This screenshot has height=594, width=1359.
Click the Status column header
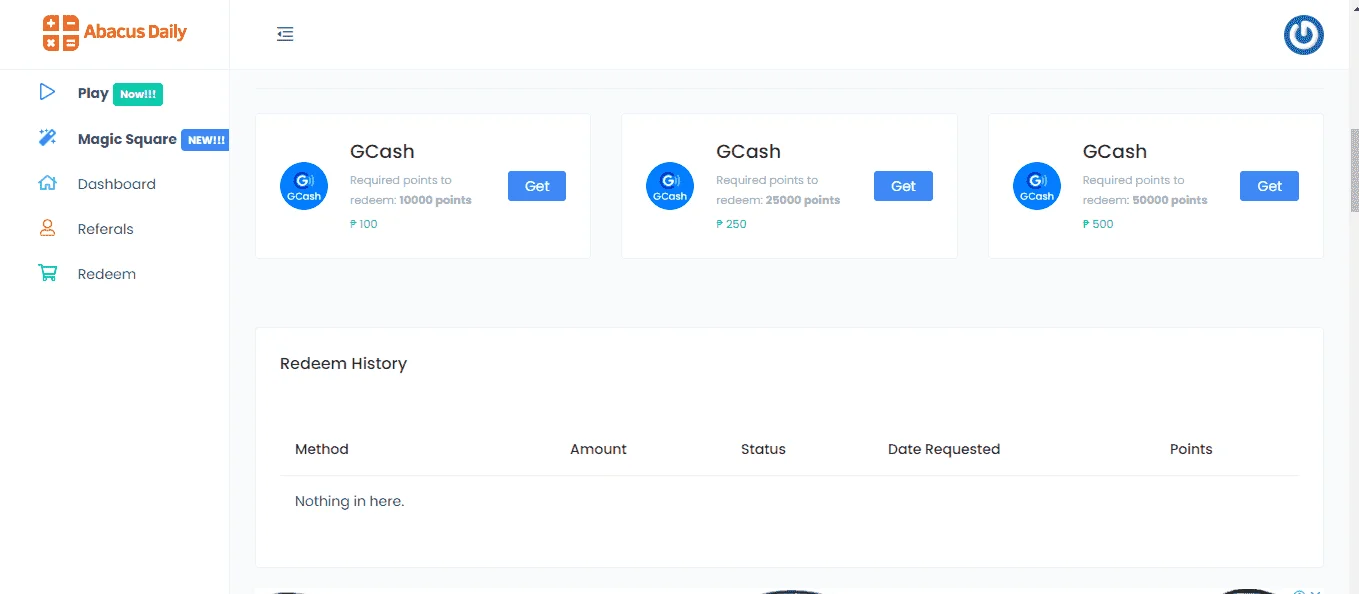(763, 449)
